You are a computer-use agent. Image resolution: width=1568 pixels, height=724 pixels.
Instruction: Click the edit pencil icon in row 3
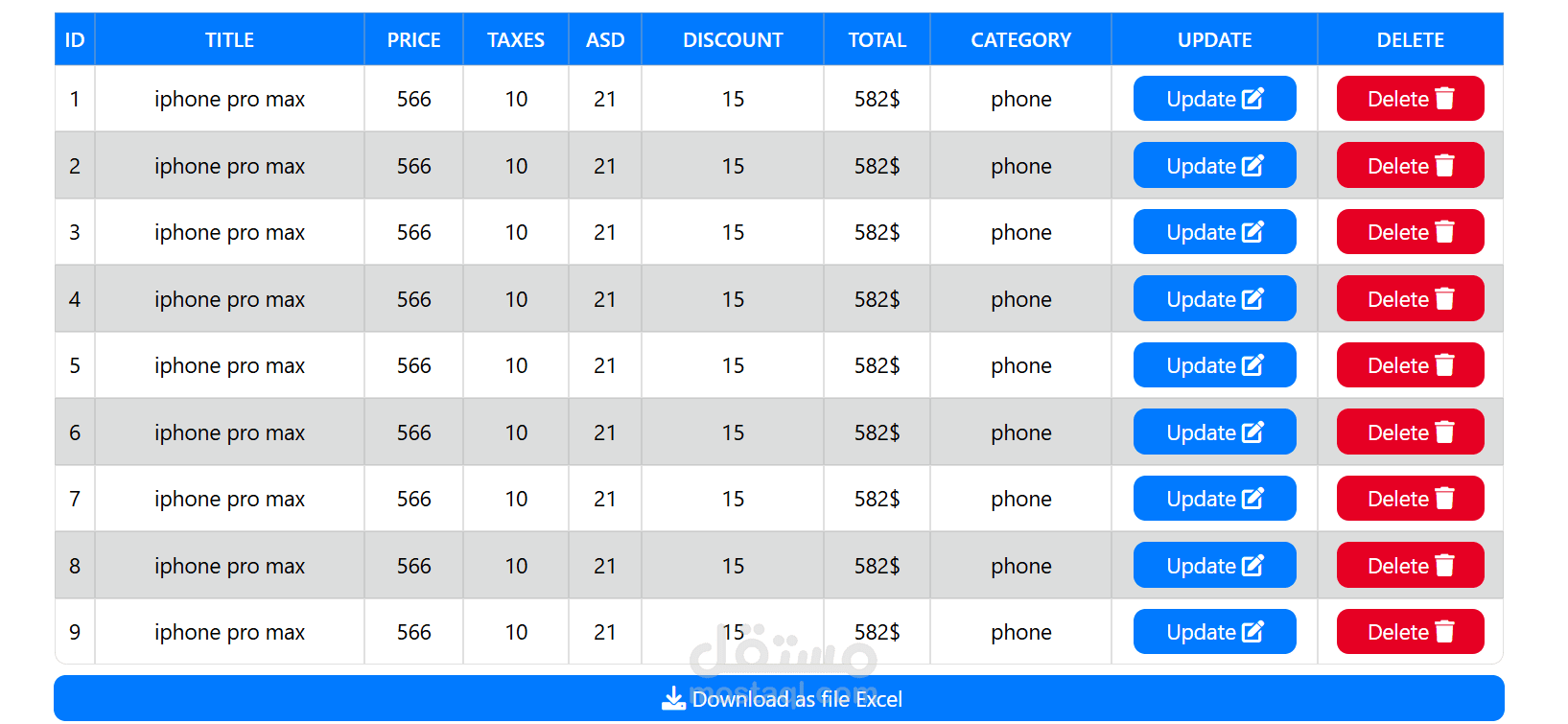pyautogui.click(x=1252, y=232)
